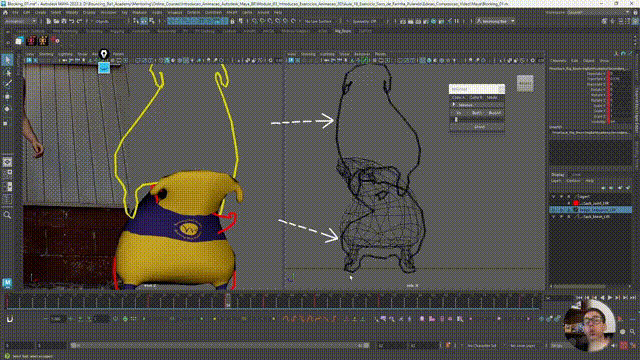Open the Help menu
640x360 pixels.
(278, 13)
